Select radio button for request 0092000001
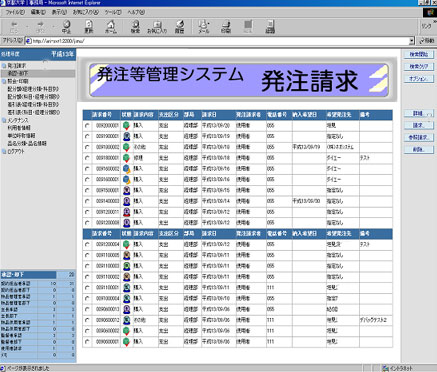Image resolution: width=437 pixels, height=372 pixels. click(x=87, y=126)
